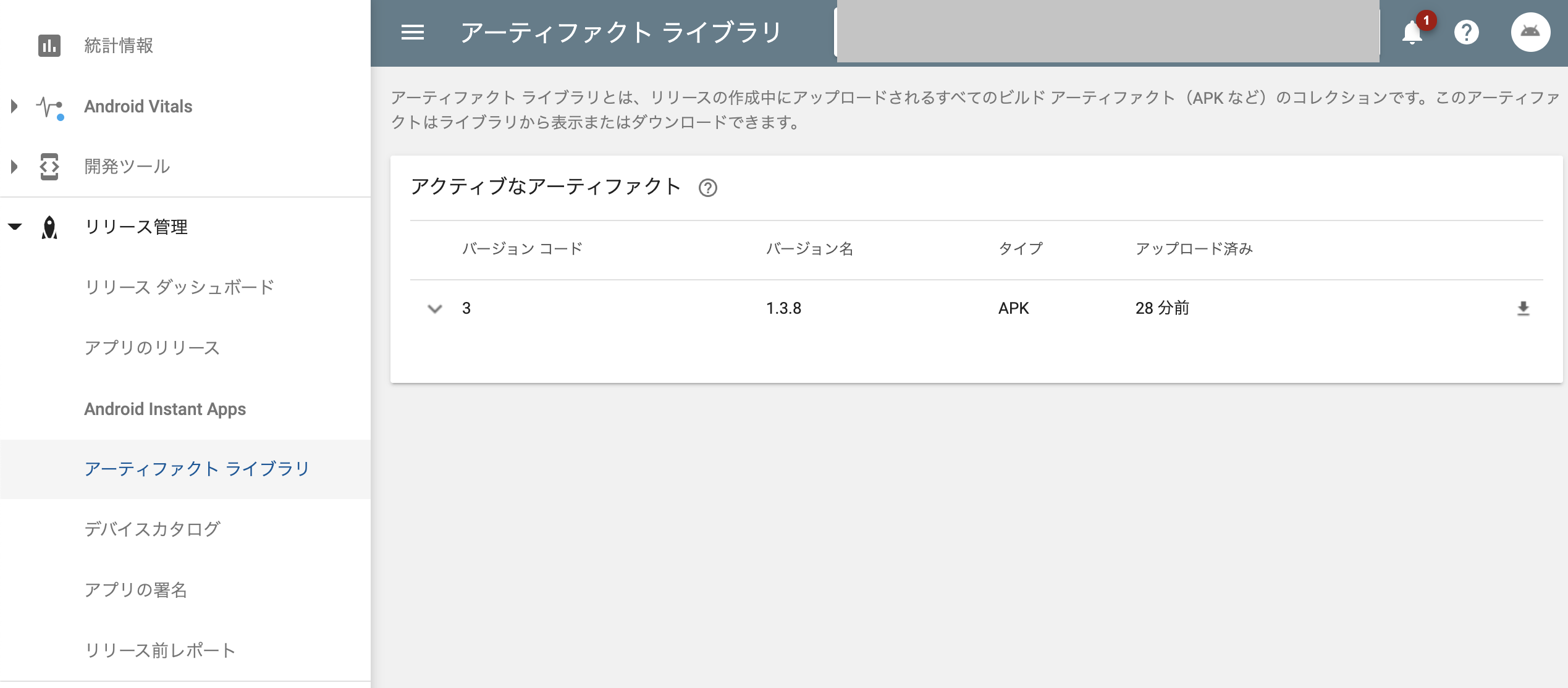This screenshot has height=688, width=1568.
Task: Click the Android account avatar
Action: [x=1530, y=32]
